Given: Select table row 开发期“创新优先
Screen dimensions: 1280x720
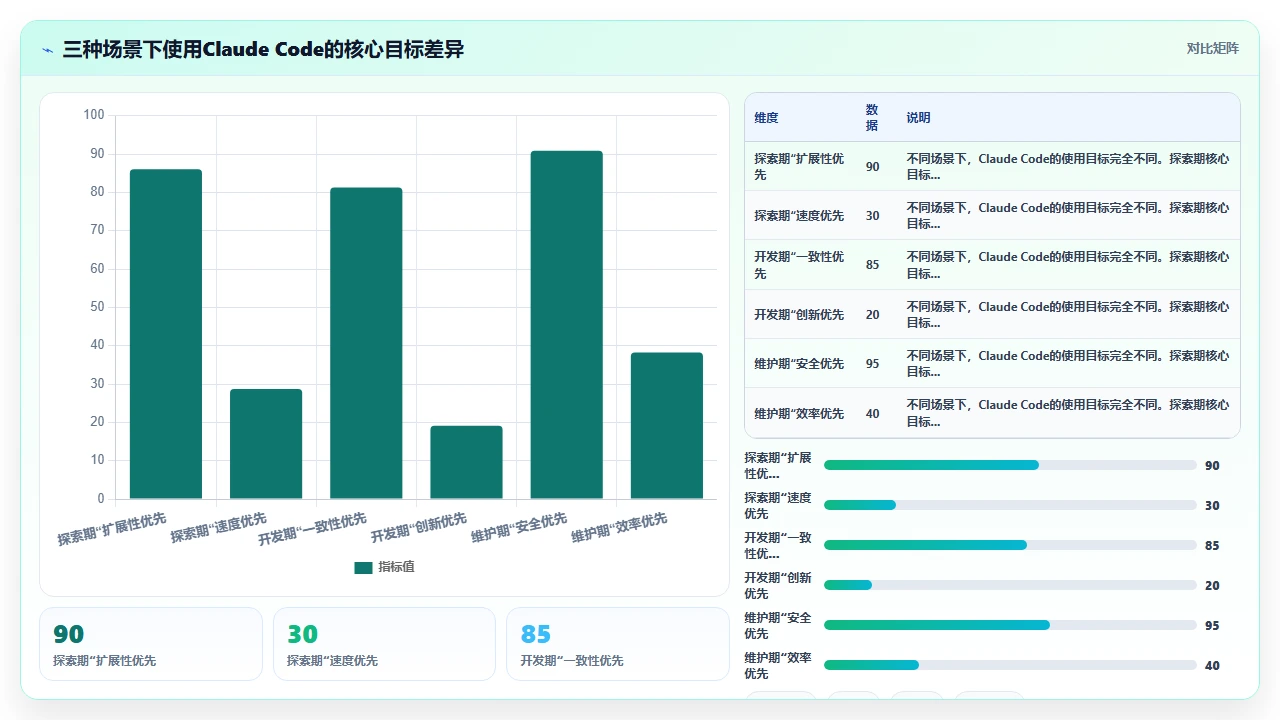Looking at the screenshot, I should click(992, 314).
